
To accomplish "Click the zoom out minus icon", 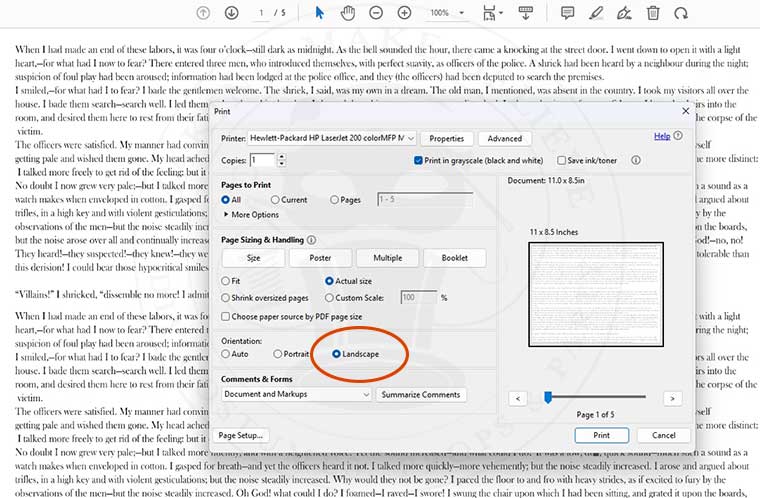I will [x=376, y=13].
